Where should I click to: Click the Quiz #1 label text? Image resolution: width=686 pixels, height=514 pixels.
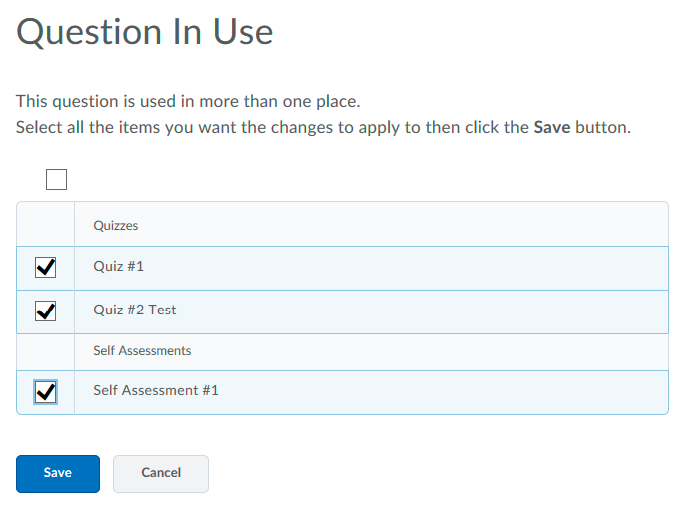(x=119, y=267)
